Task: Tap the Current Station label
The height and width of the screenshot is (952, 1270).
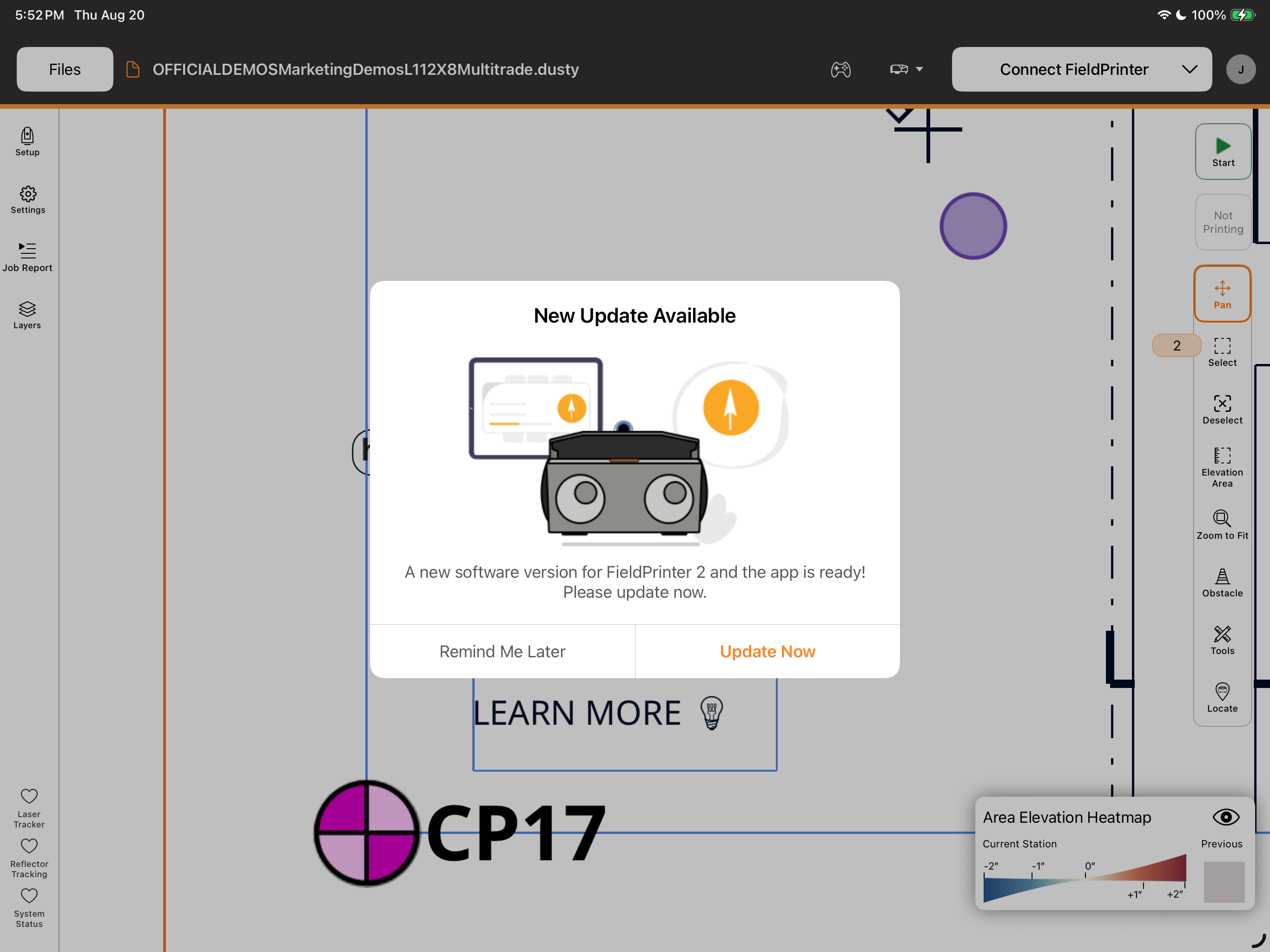Action: (x=1019, y=844)
